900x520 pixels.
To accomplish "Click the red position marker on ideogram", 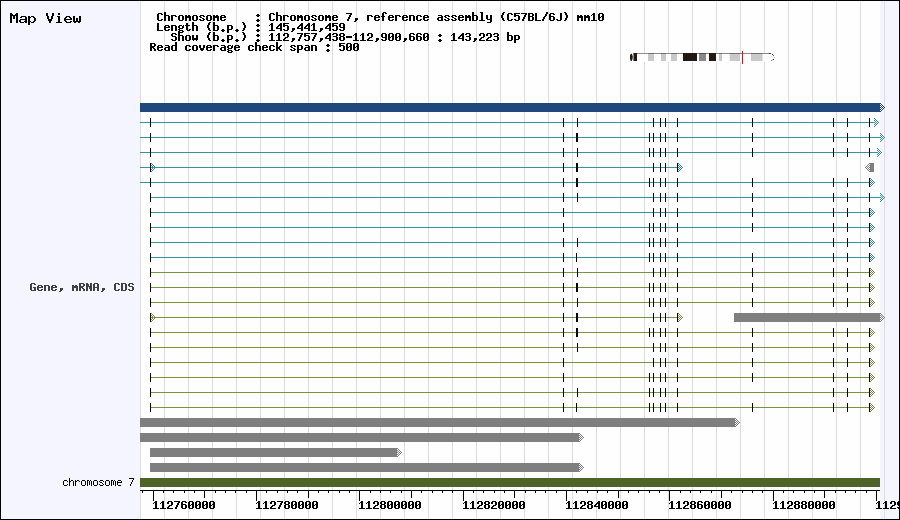I will point(742,57).
